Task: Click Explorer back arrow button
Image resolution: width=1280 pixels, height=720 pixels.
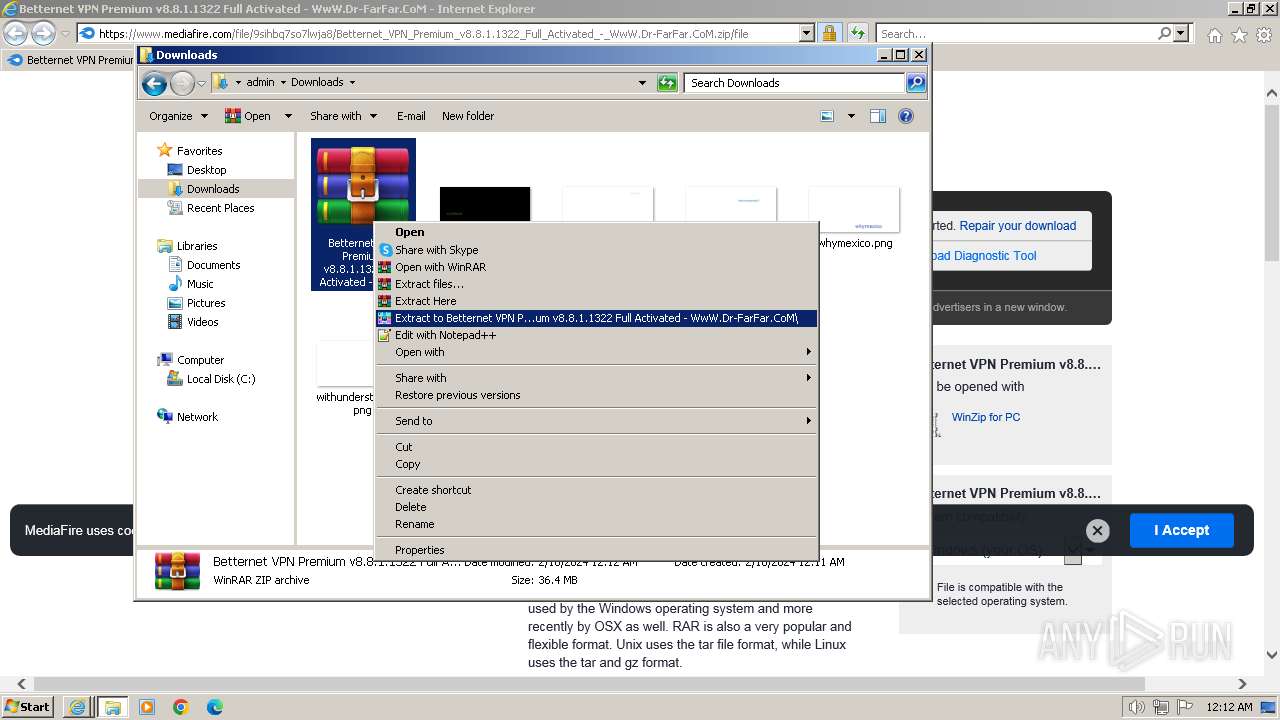Action: [x=154, y=83]
